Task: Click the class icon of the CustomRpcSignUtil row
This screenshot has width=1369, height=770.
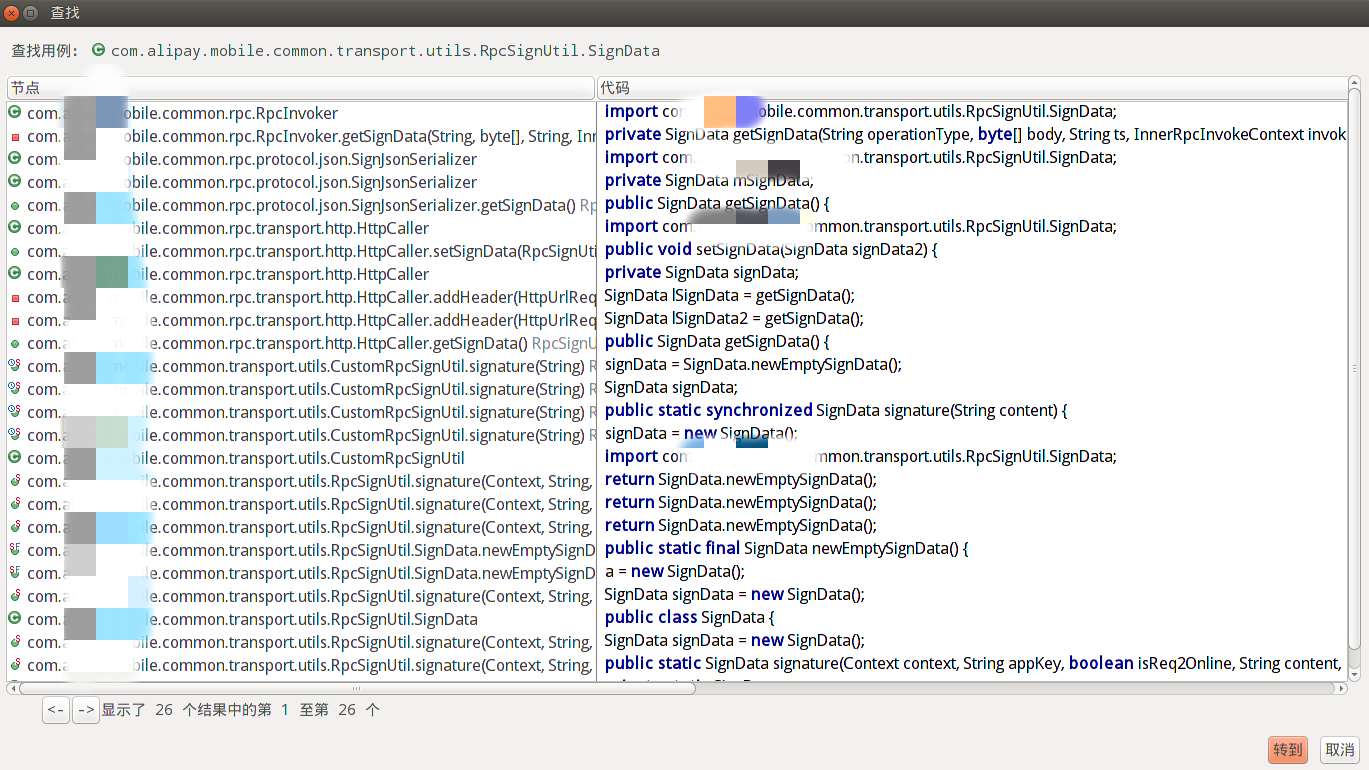Action: point(15,458)
